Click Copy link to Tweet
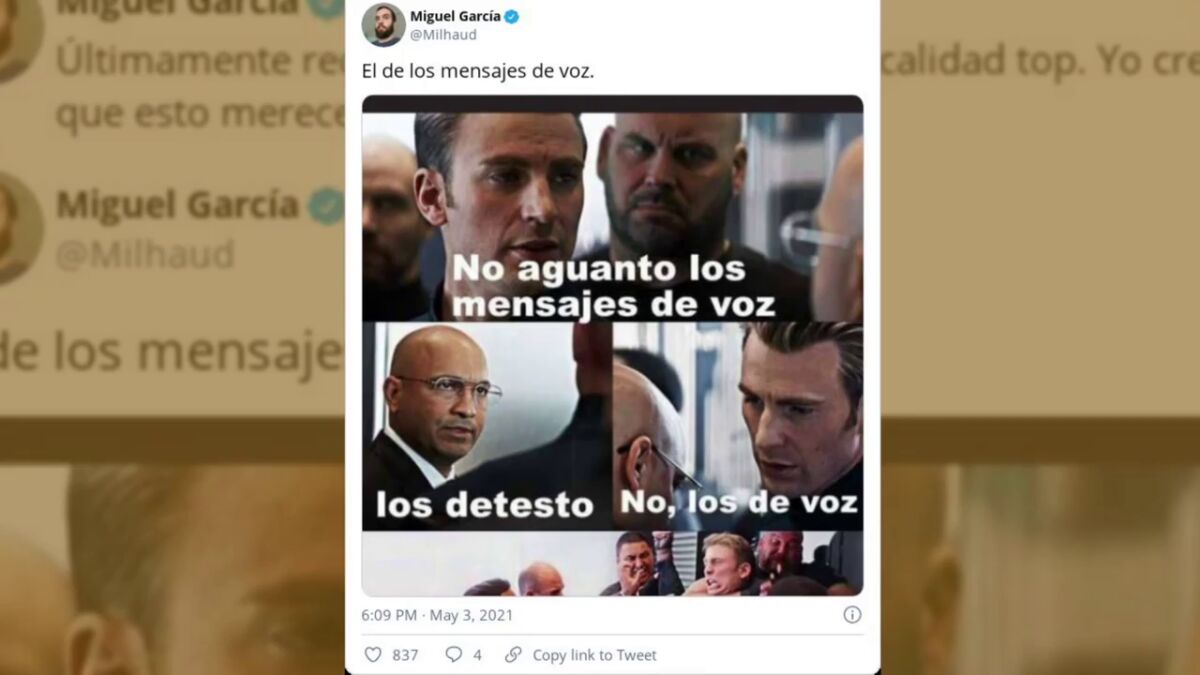Image resolution: width=1200 pixels, height=675 pixels. tap(594, 655)
